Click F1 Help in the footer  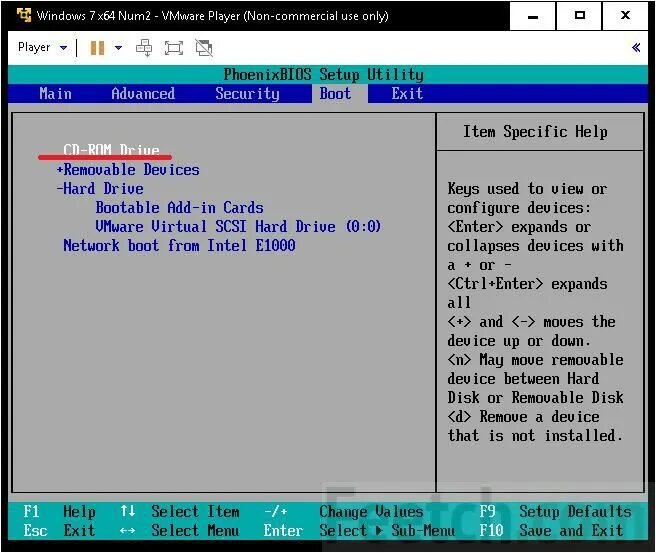[x=59, y=511]
